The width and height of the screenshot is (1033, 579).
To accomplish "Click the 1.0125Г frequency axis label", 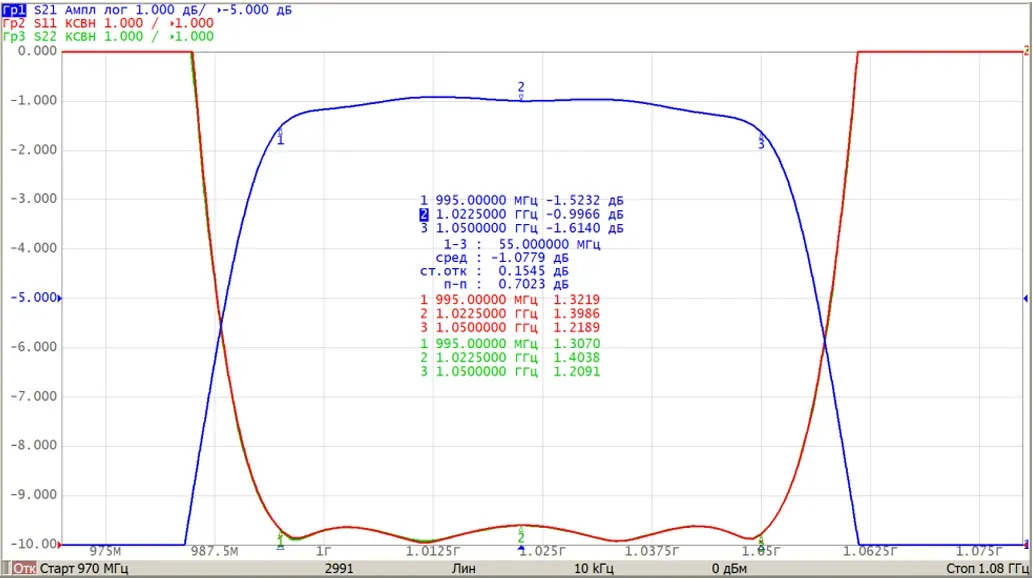I will pos(433,551).
